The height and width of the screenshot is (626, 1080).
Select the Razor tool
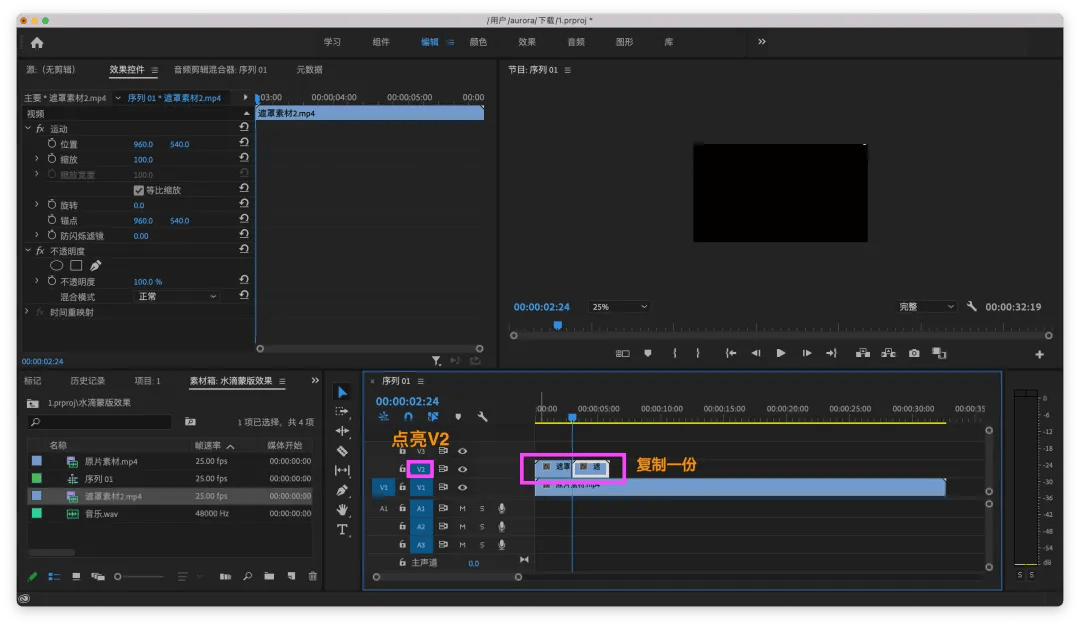342,451
